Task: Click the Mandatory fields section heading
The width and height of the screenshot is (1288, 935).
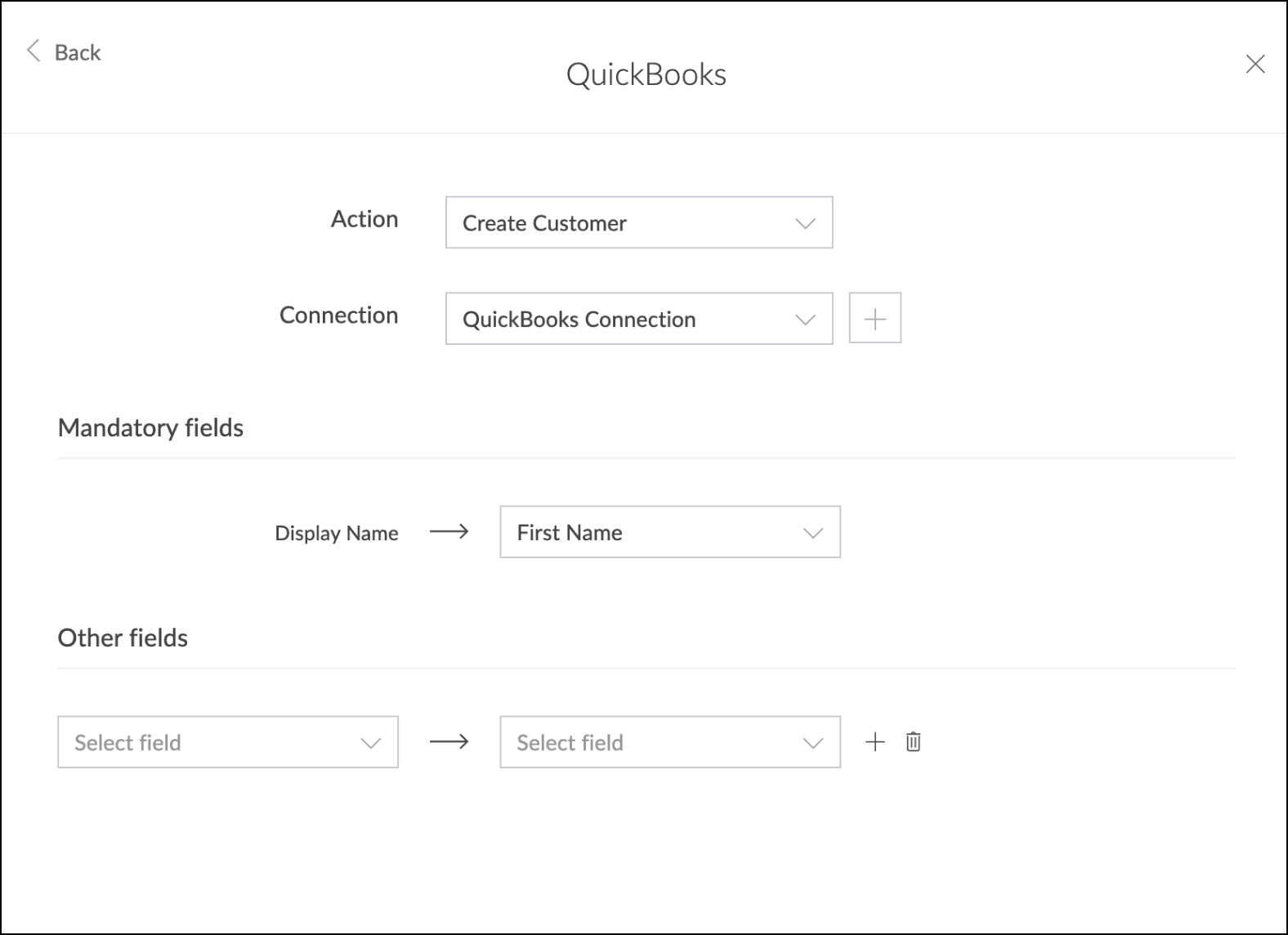Action: (150, 427)
